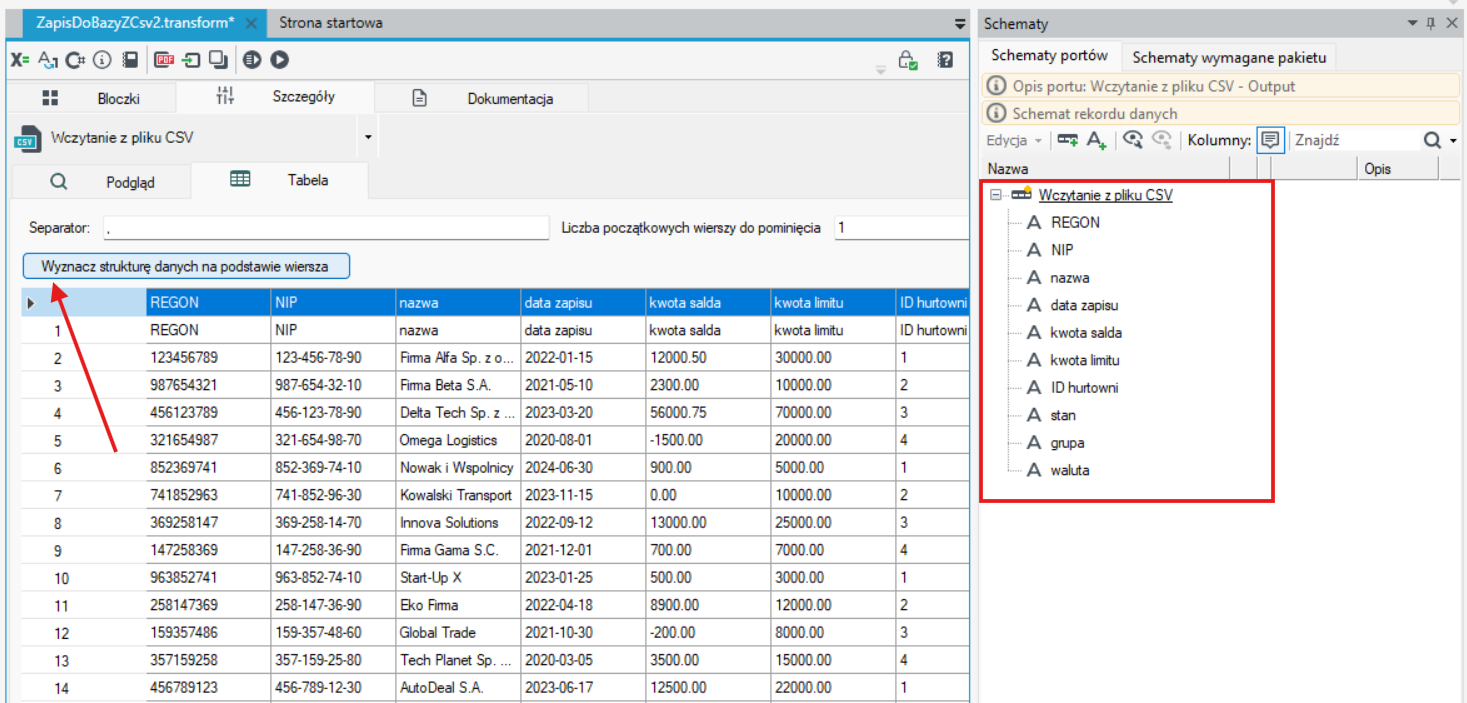
Task: Click Wyznacz strukturę danych na podstawie wiersza
Action: click(x=186, y=266)
